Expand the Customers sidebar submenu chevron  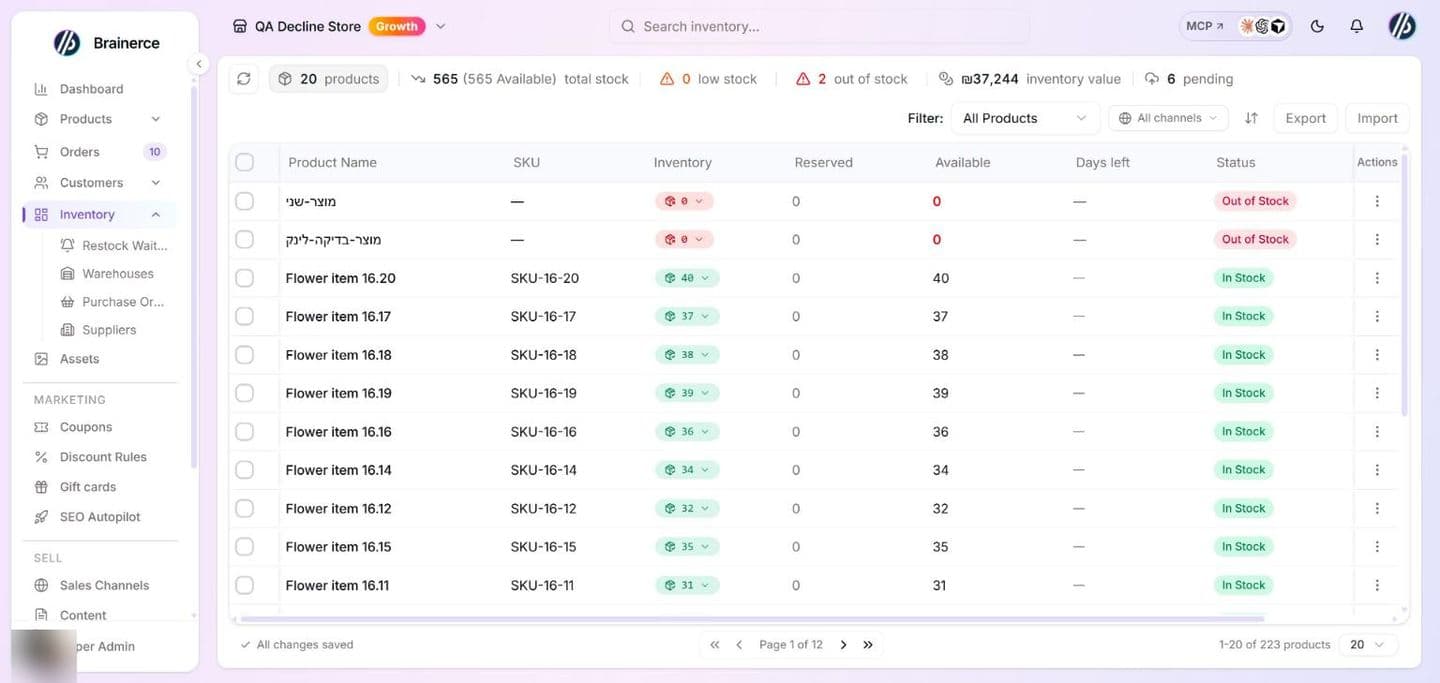coord(155,183)
